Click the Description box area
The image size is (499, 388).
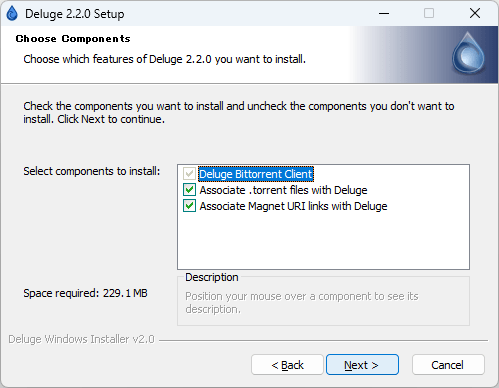[323, 301]
